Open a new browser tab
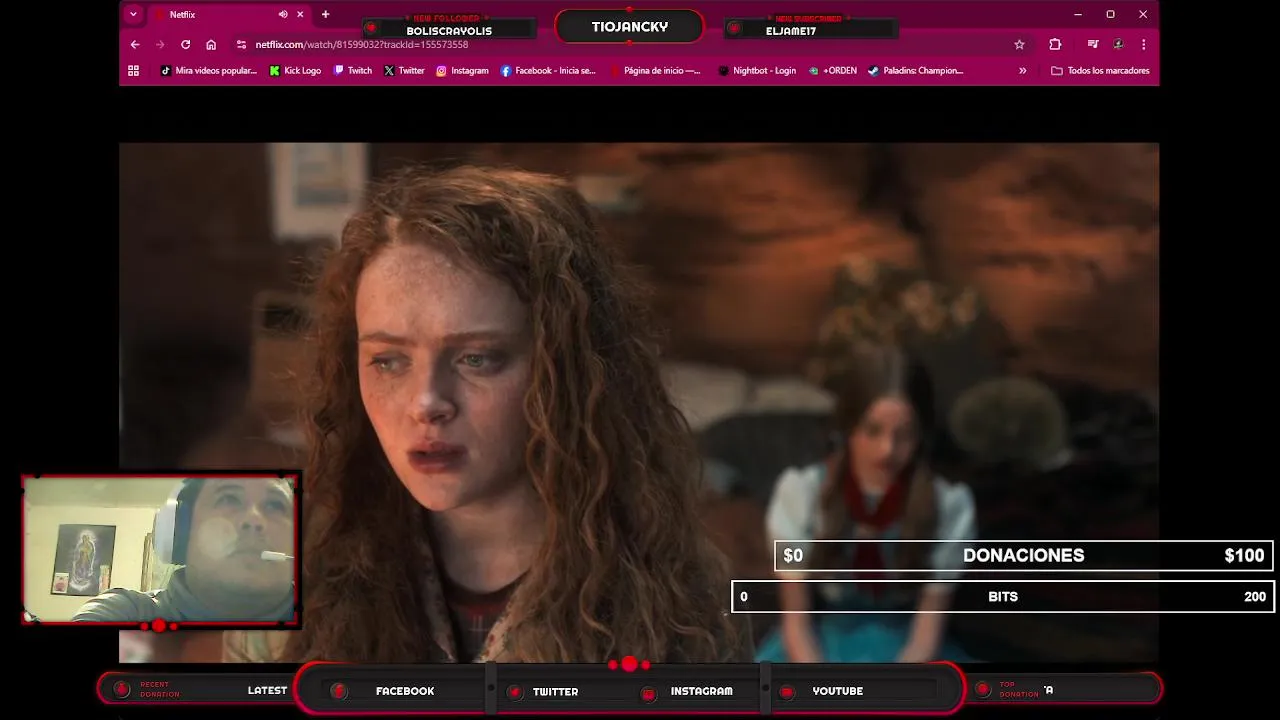 (325, 14)
